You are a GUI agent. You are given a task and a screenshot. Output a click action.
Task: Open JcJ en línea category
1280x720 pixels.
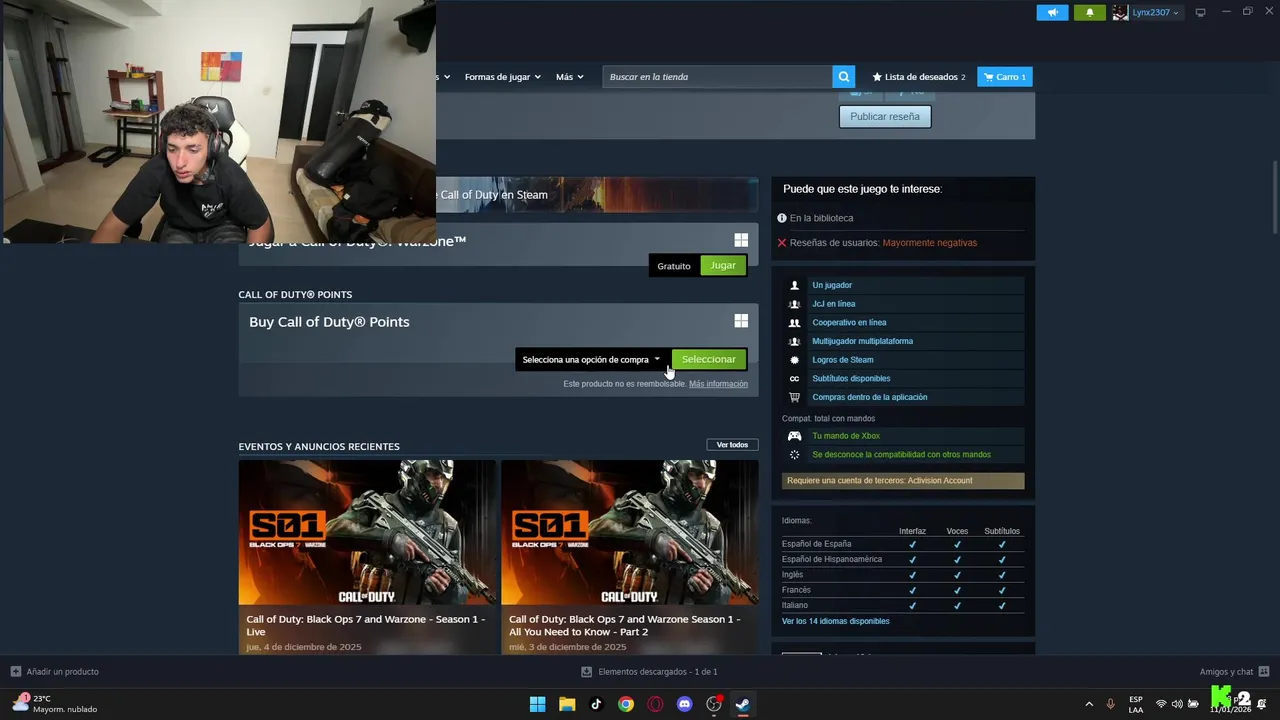point(834,304)
